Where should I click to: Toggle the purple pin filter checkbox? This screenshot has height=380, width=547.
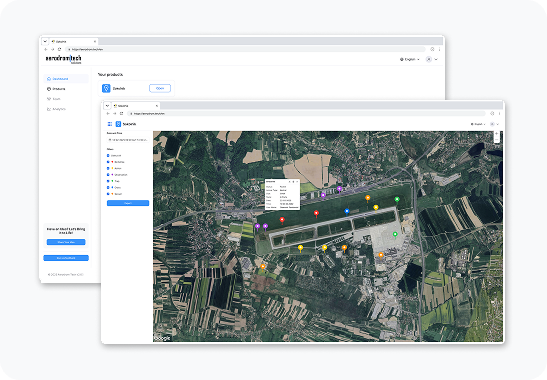coord(108,174)
